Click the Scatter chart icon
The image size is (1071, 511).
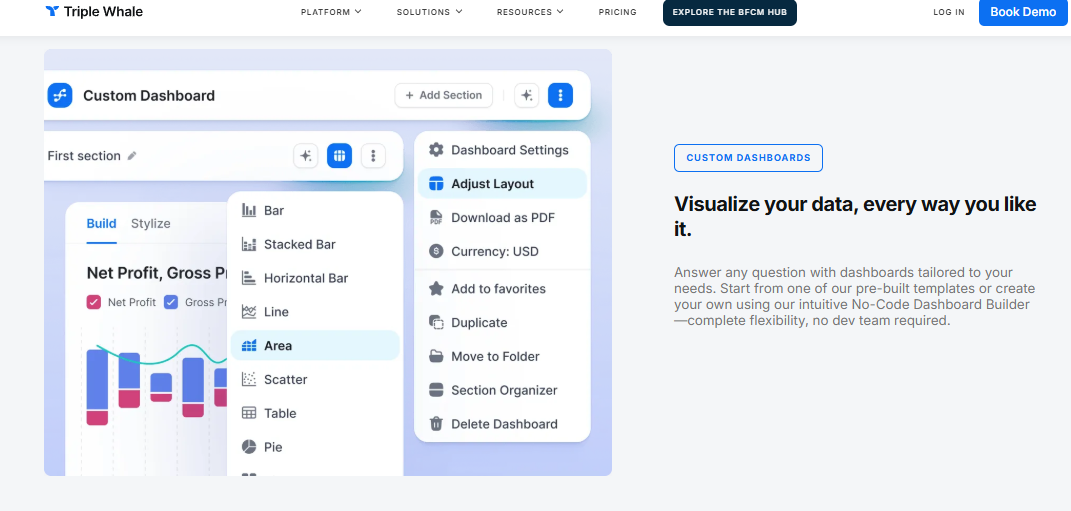pos(249,379)
